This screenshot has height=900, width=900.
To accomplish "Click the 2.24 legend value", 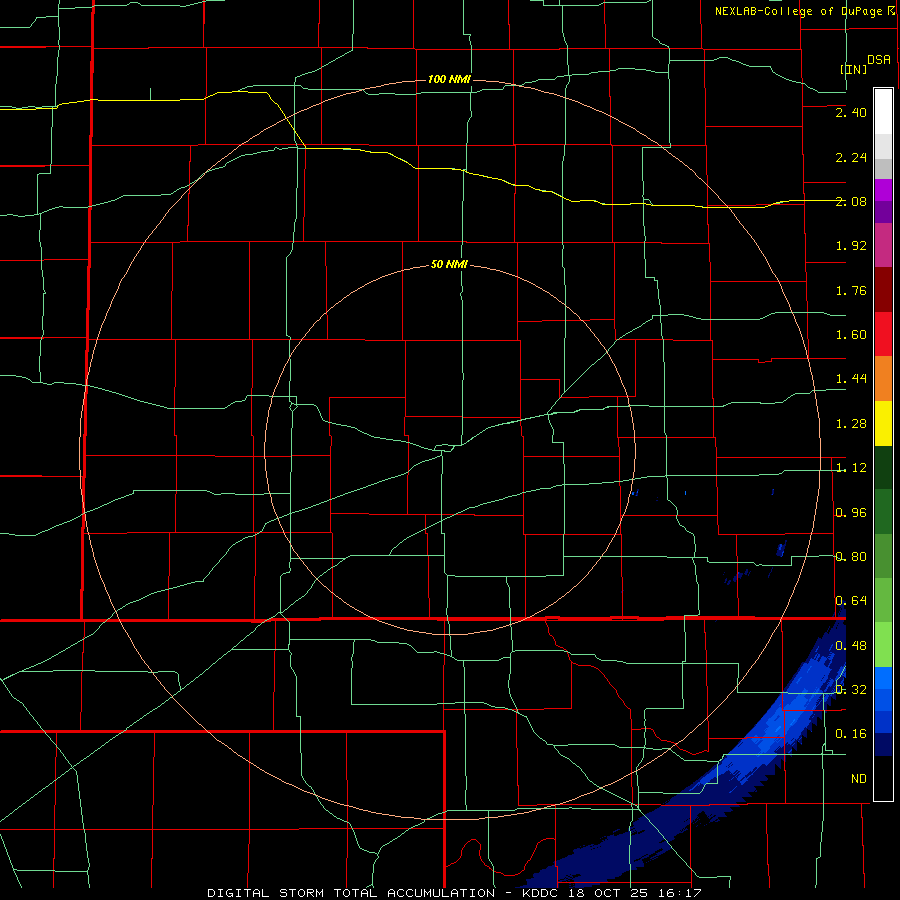I will [851, 157].
